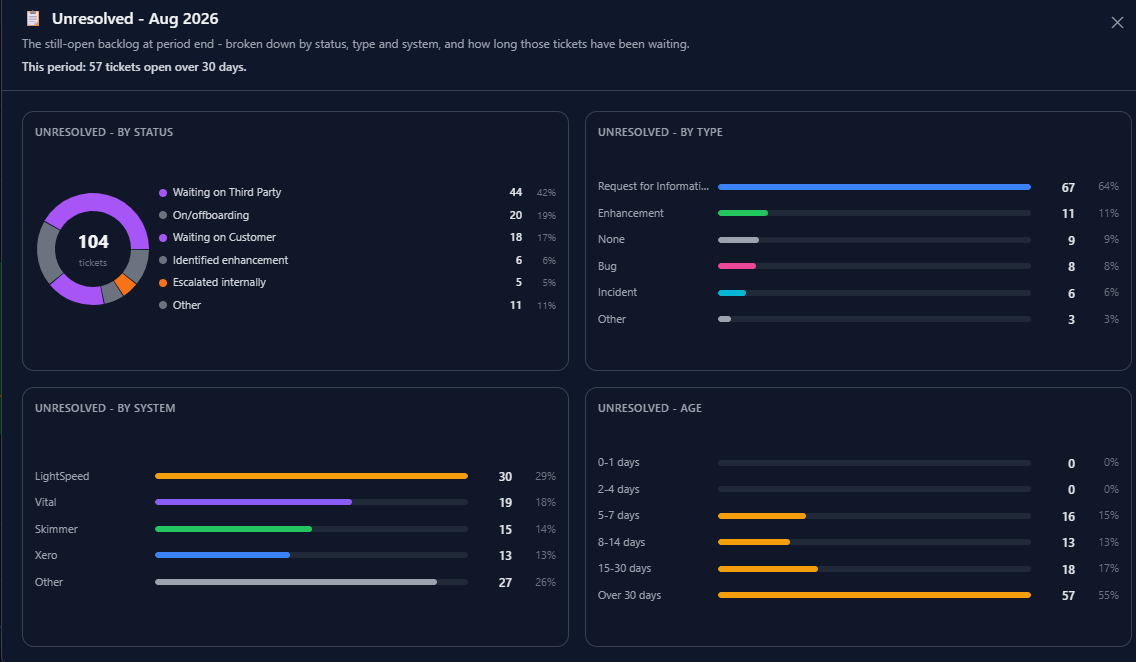Screen dimensions: 1136x662
Task: Click the "UNRESOLVED - BY STATUS" heading
Action: [104, 132]
